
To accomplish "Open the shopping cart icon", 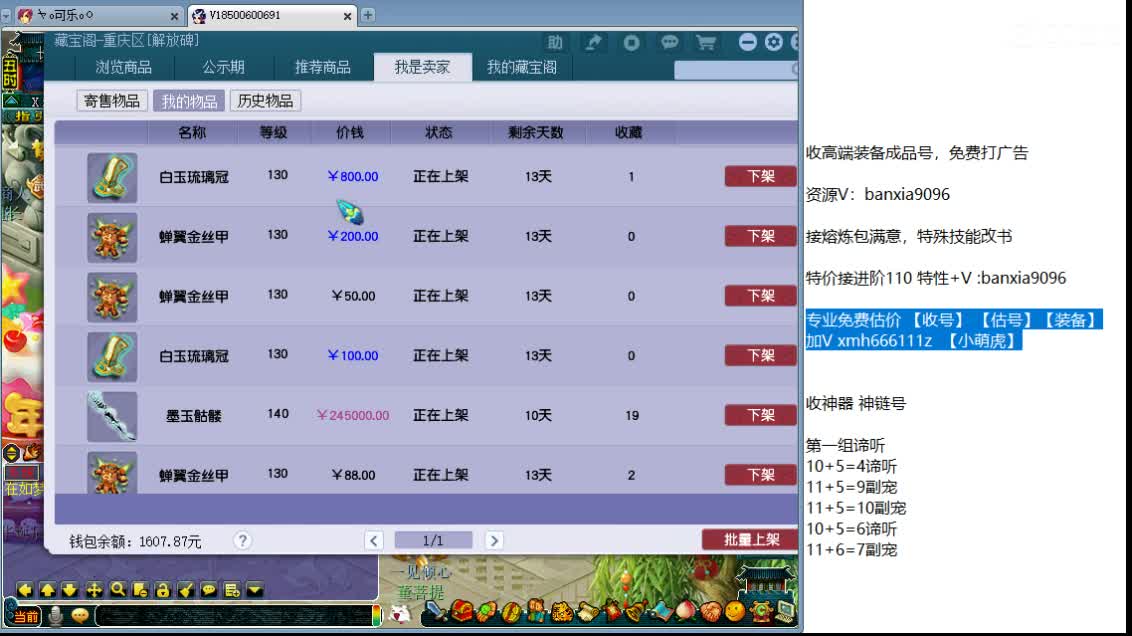I will coord(706,43).
